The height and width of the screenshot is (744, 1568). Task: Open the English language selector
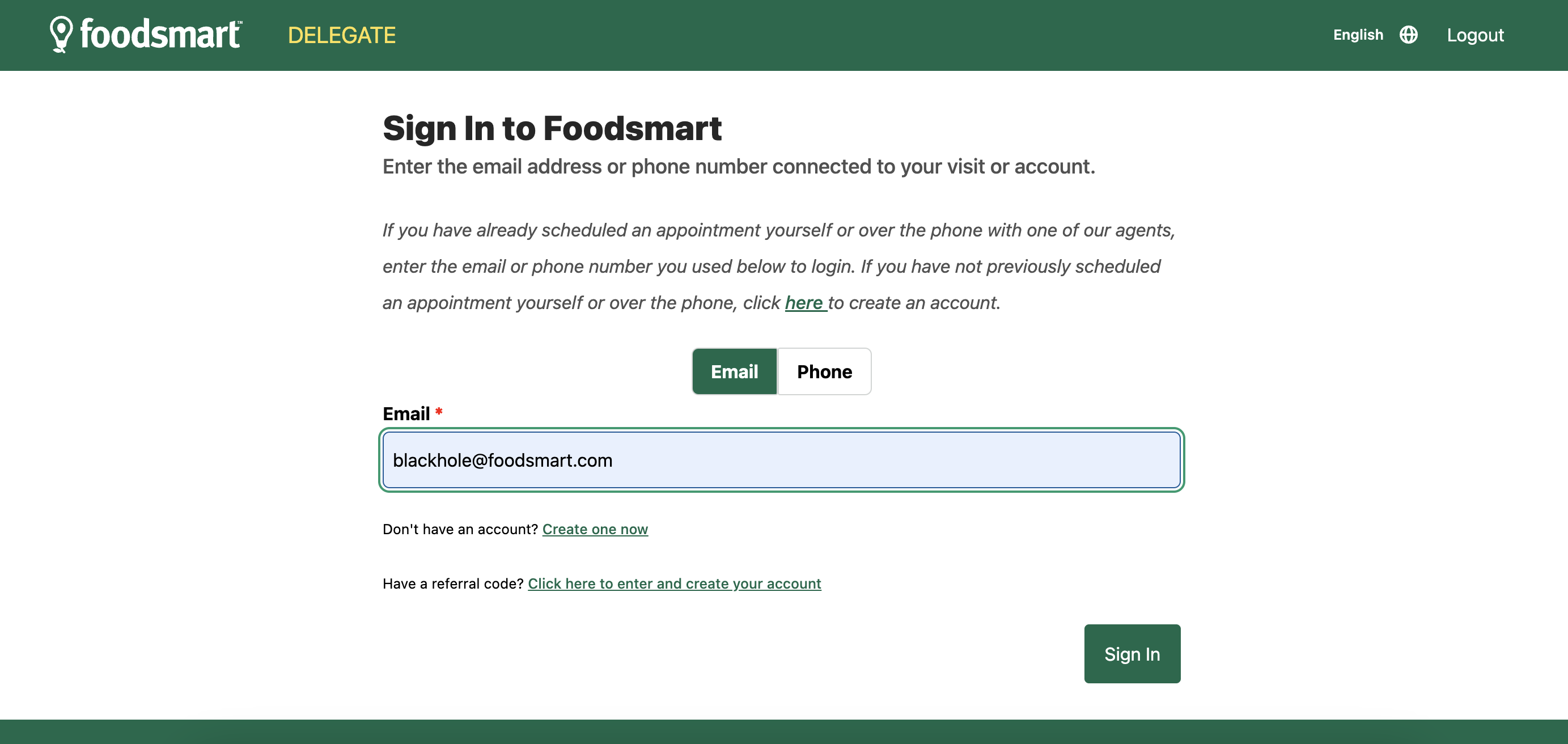1357,35
